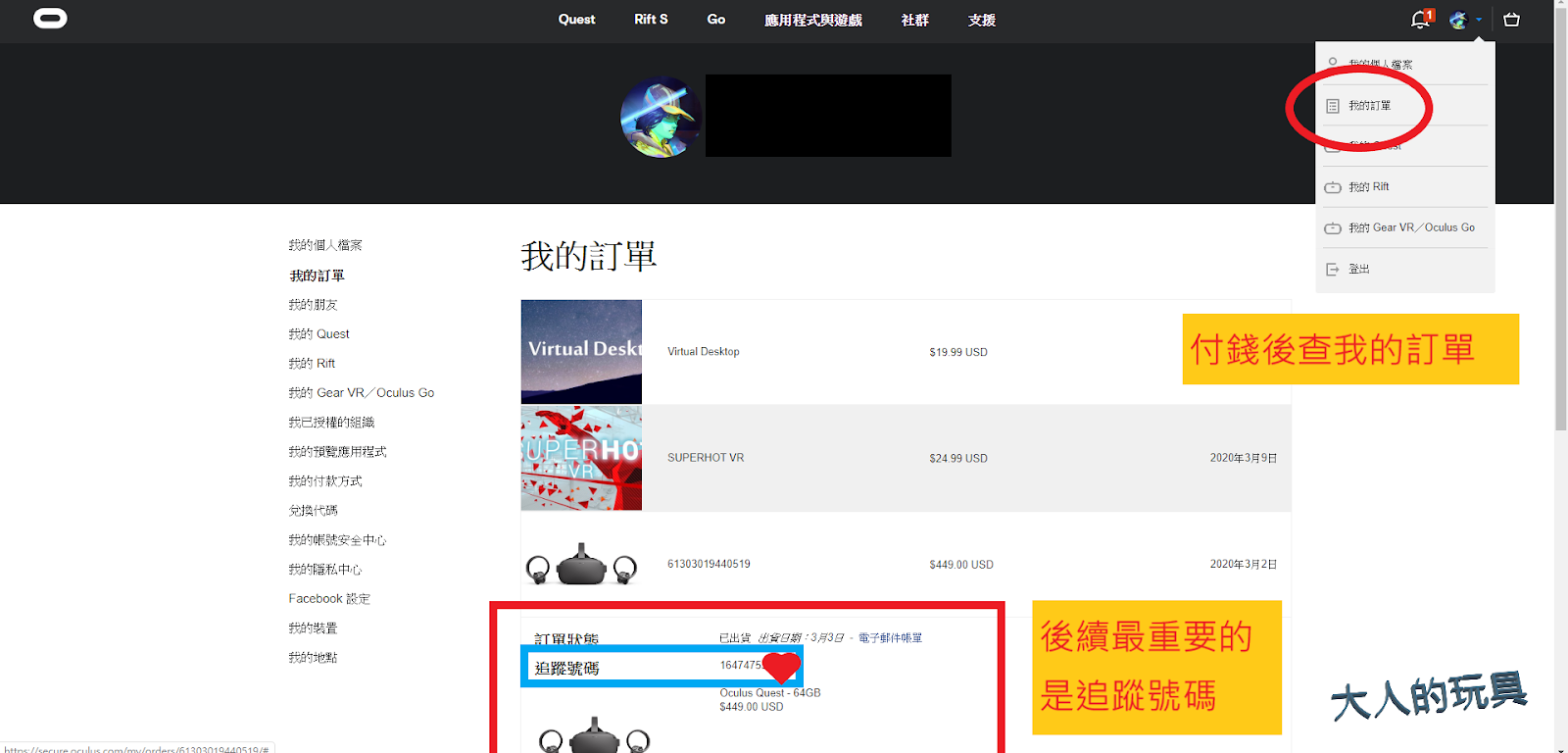
Task: Click the SUPERHOT VR order thumbnail
Action: [x=581, y=458]
